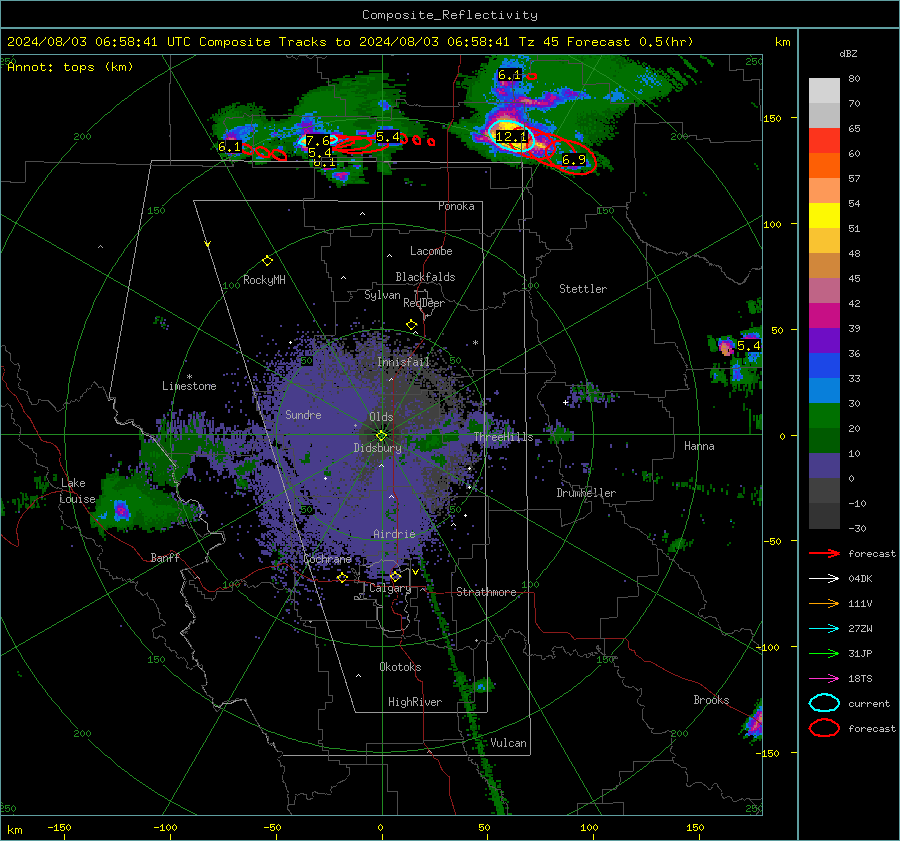The height and width of the screenshot is (841, 900).
Task: Click the cyan current-storm ellipse around 12.1
Action: pyautogui.click(x=511, y=136)
